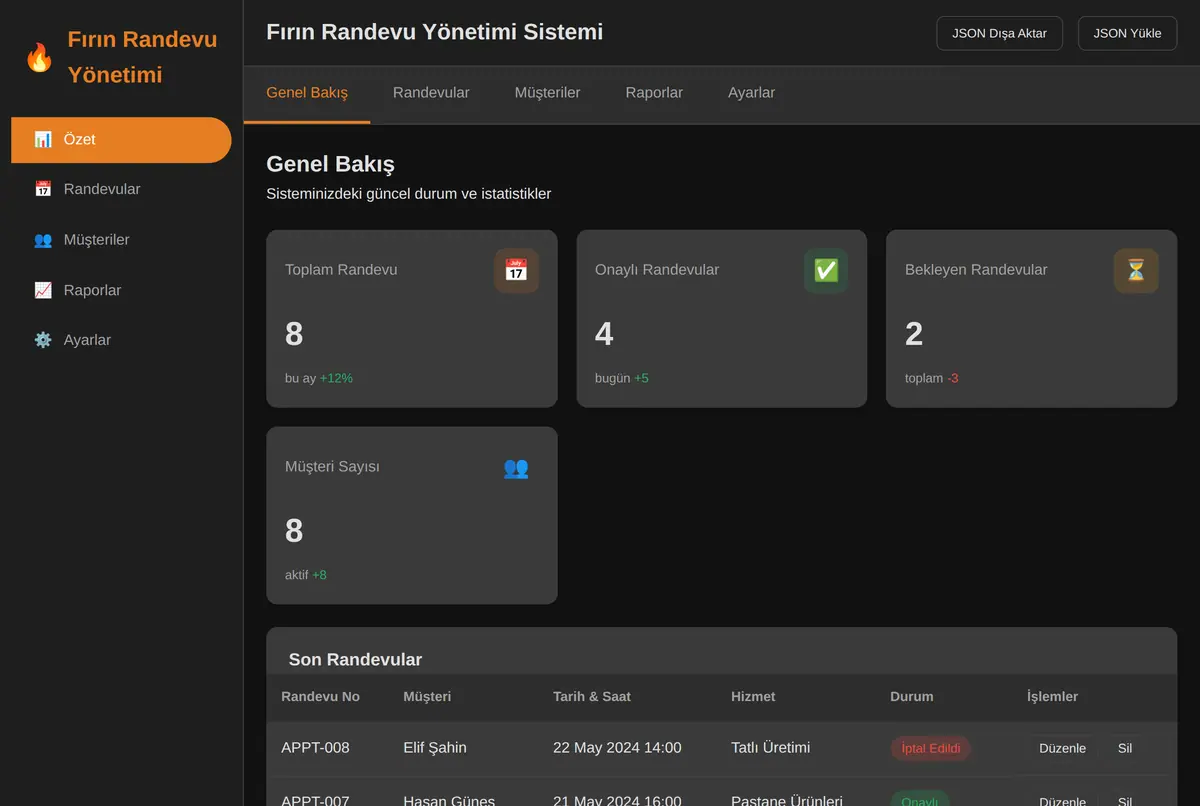
Task: Open Müşteriler from the sidebar
Action: point(121,240)
